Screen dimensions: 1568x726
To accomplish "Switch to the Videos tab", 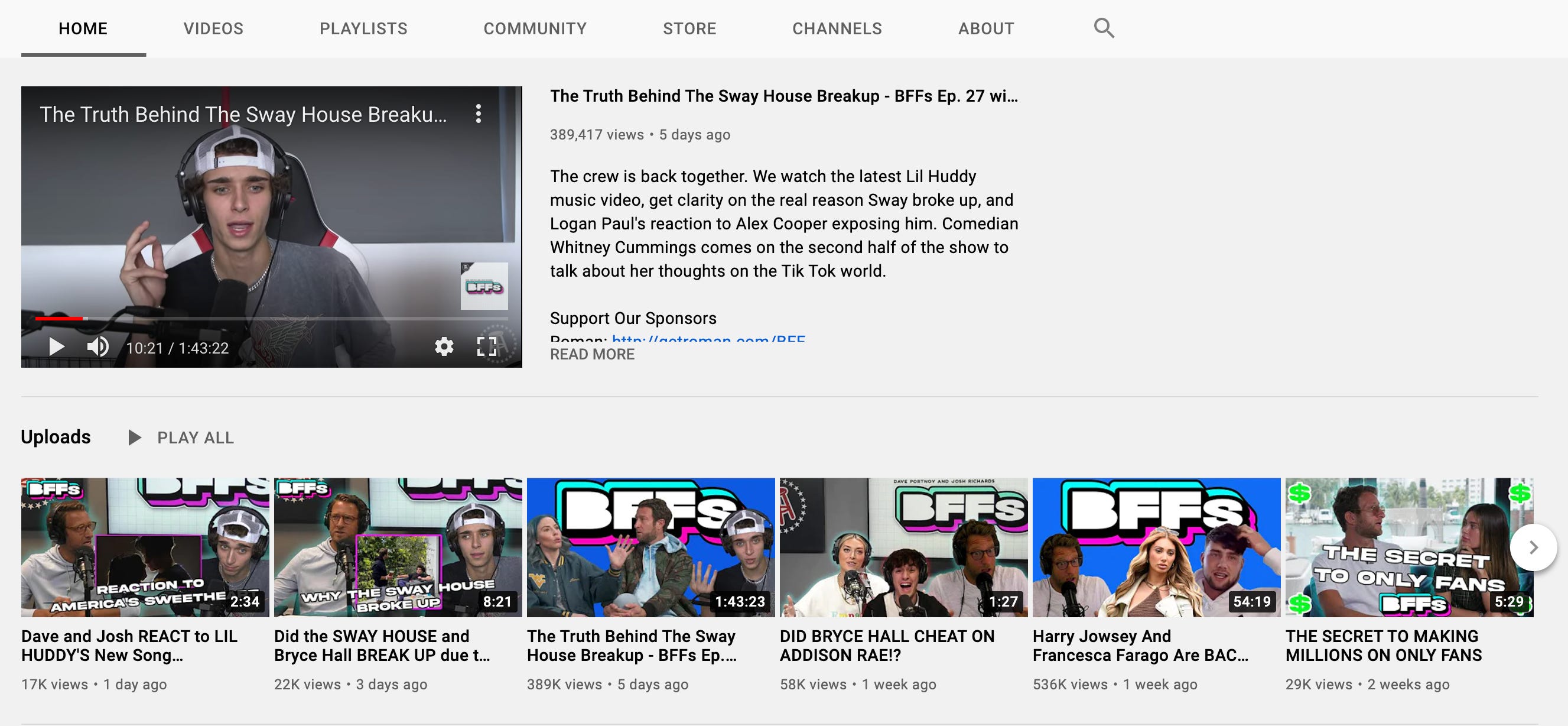I will (x=213, y=28).
